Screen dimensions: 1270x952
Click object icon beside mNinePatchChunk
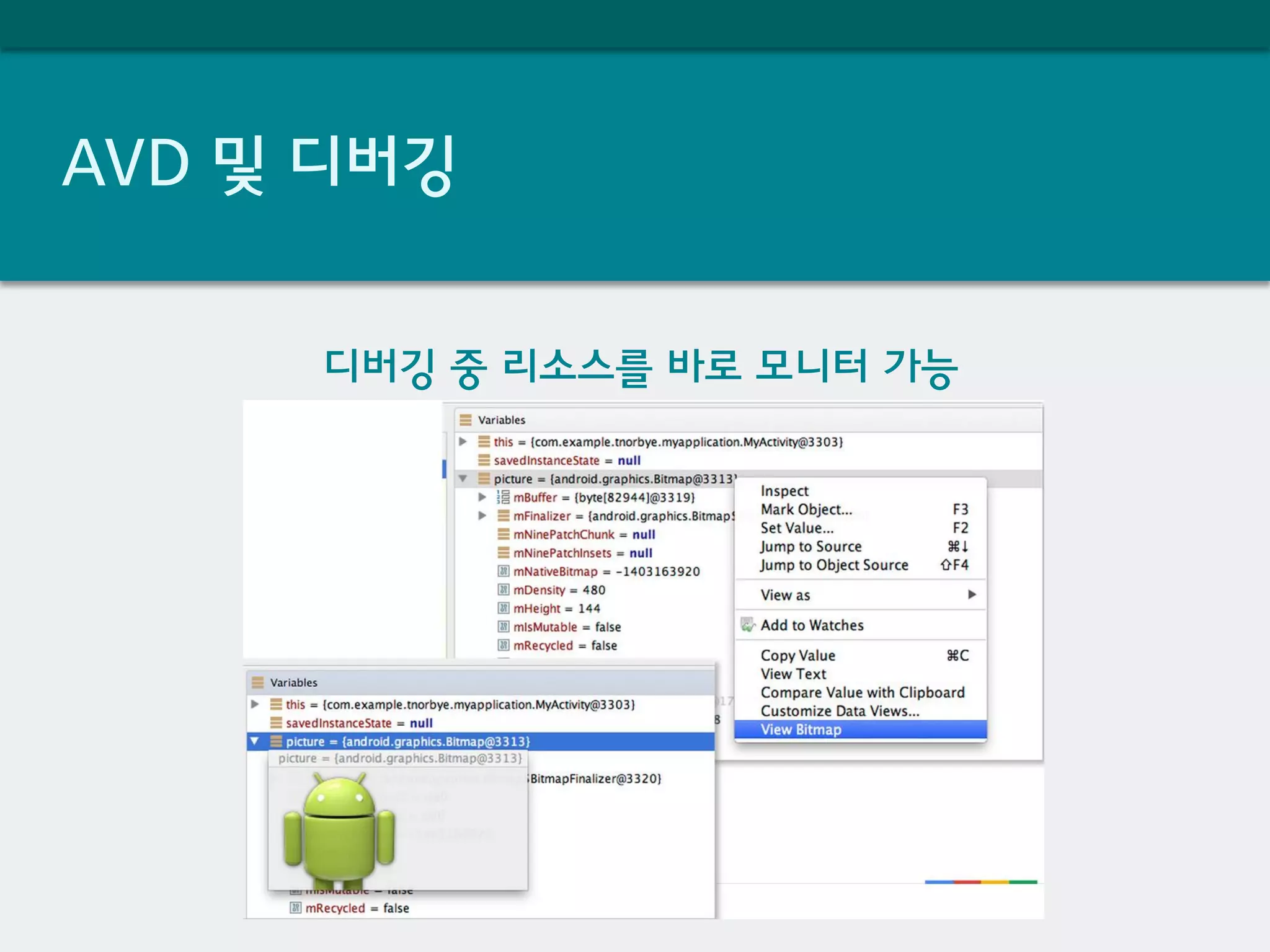[x=504, y=534]
